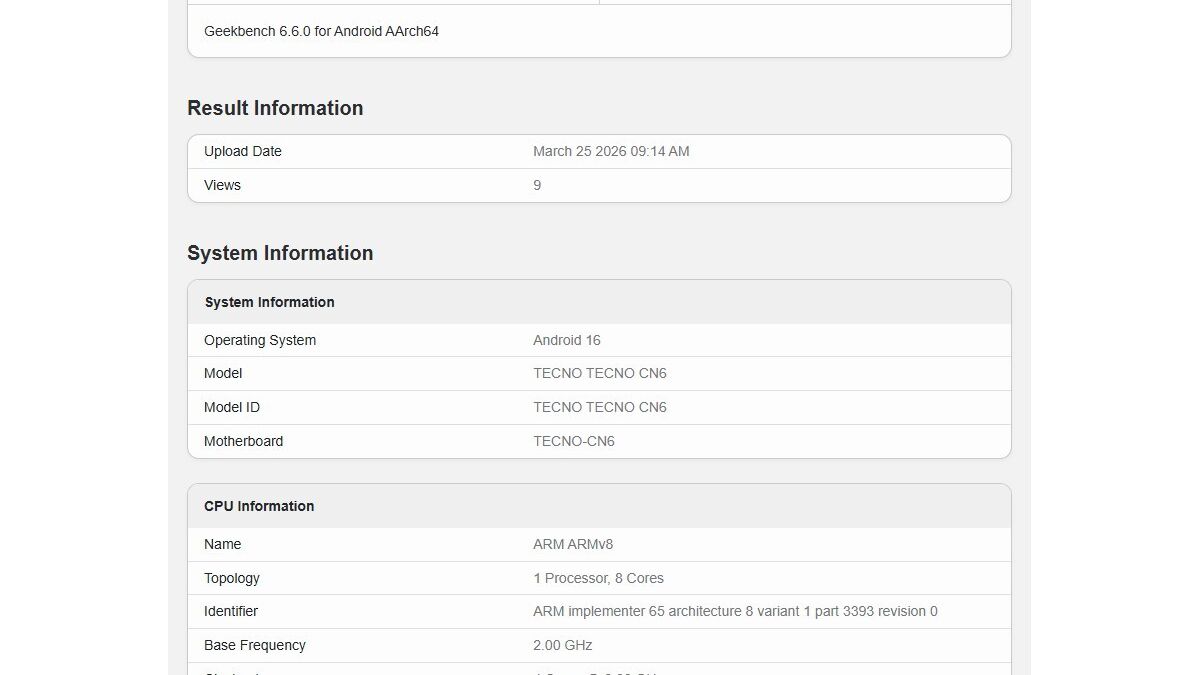Click the Operating System row label

click(x=260, y=340)
